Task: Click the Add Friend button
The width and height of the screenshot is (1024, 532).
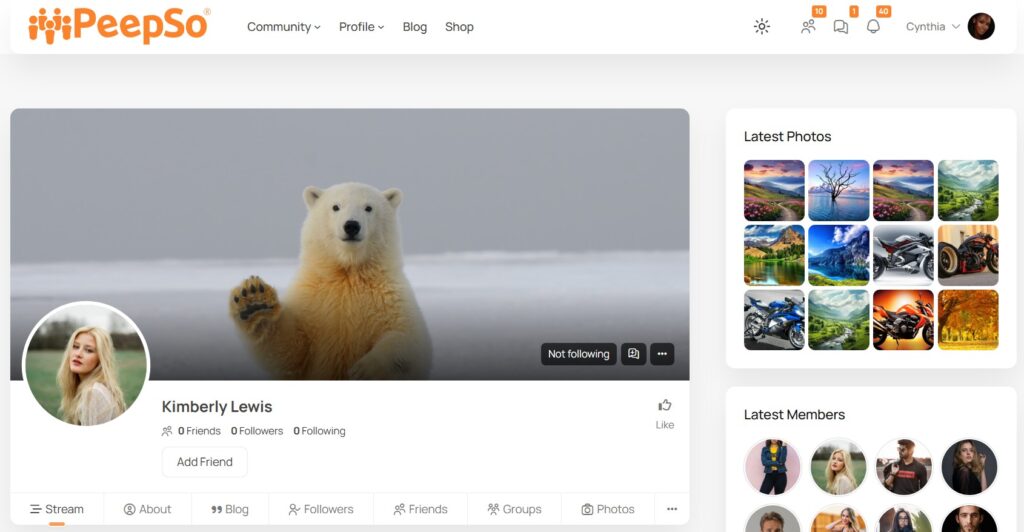Action: [204, 462]
